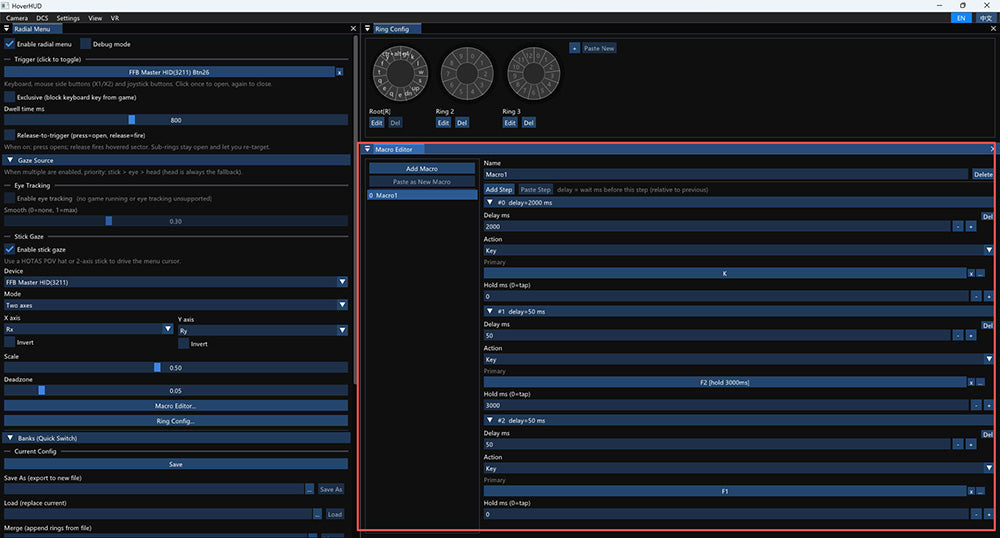Decrease step #2 delay with minus button
1000x538 pixels.
pos(958,444)
